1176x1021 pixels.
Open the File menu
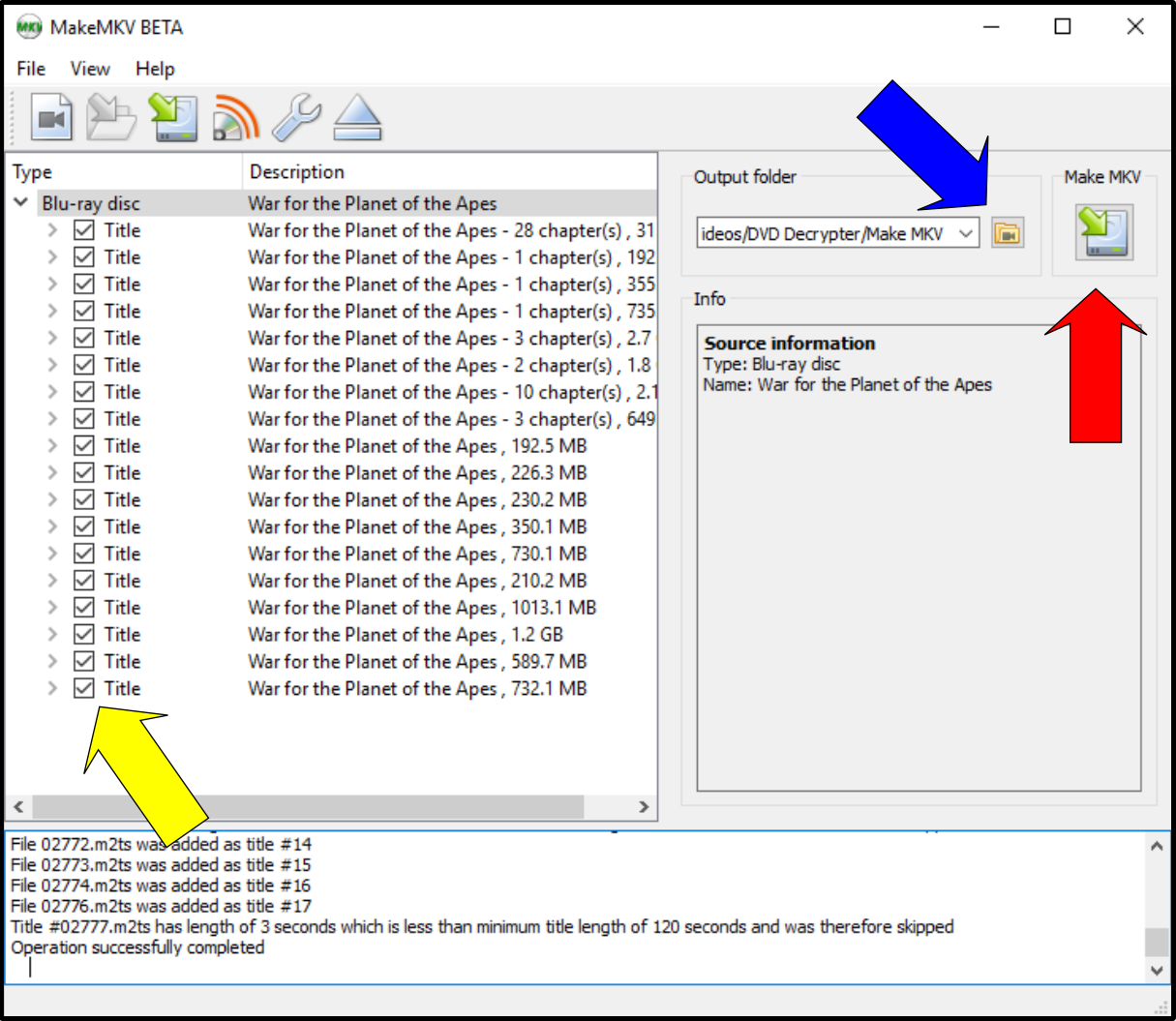(x=31, y=69)
